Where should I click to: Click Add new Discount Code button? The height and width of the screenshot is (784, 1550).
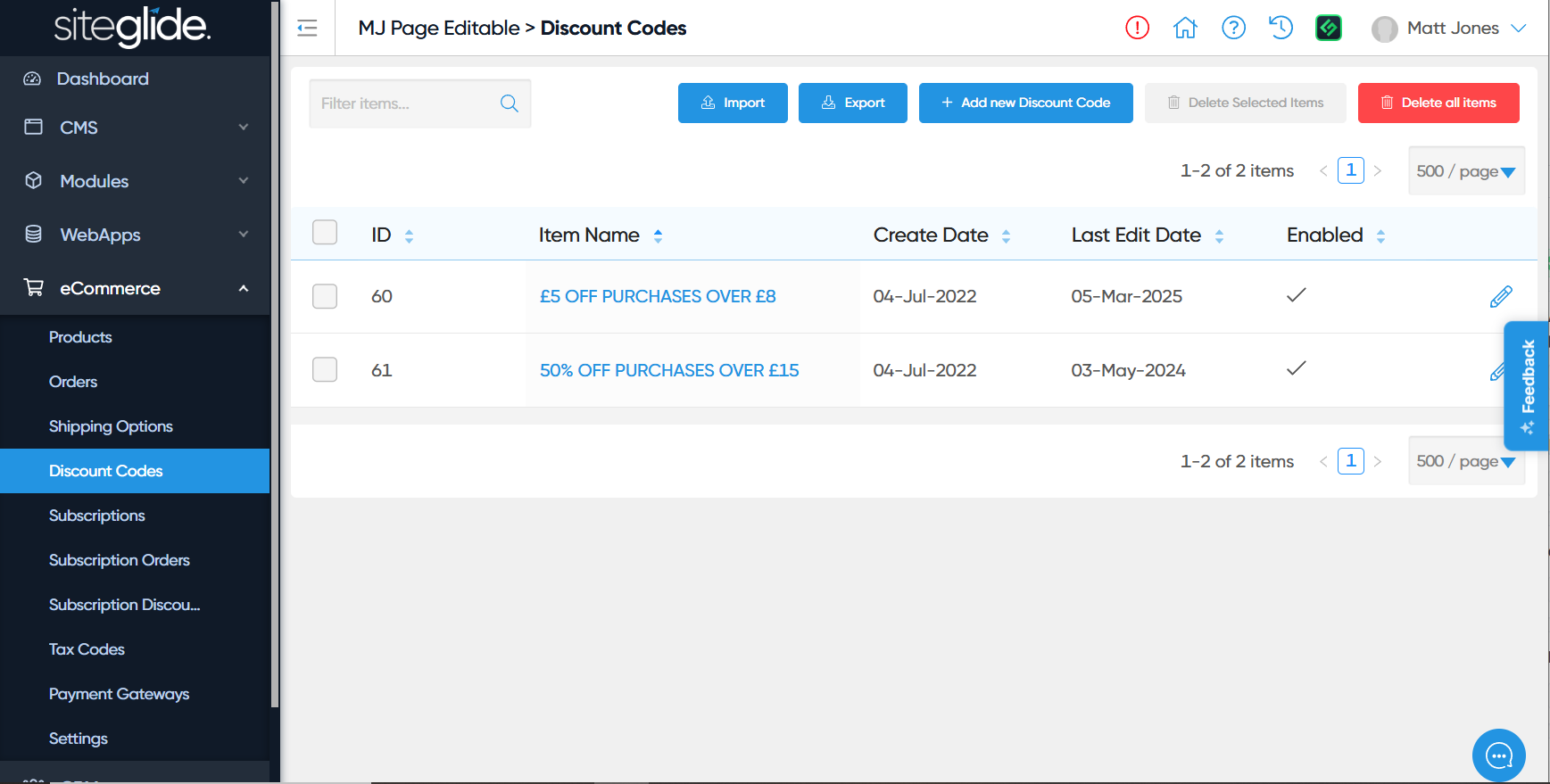[x=1025, y=103]
